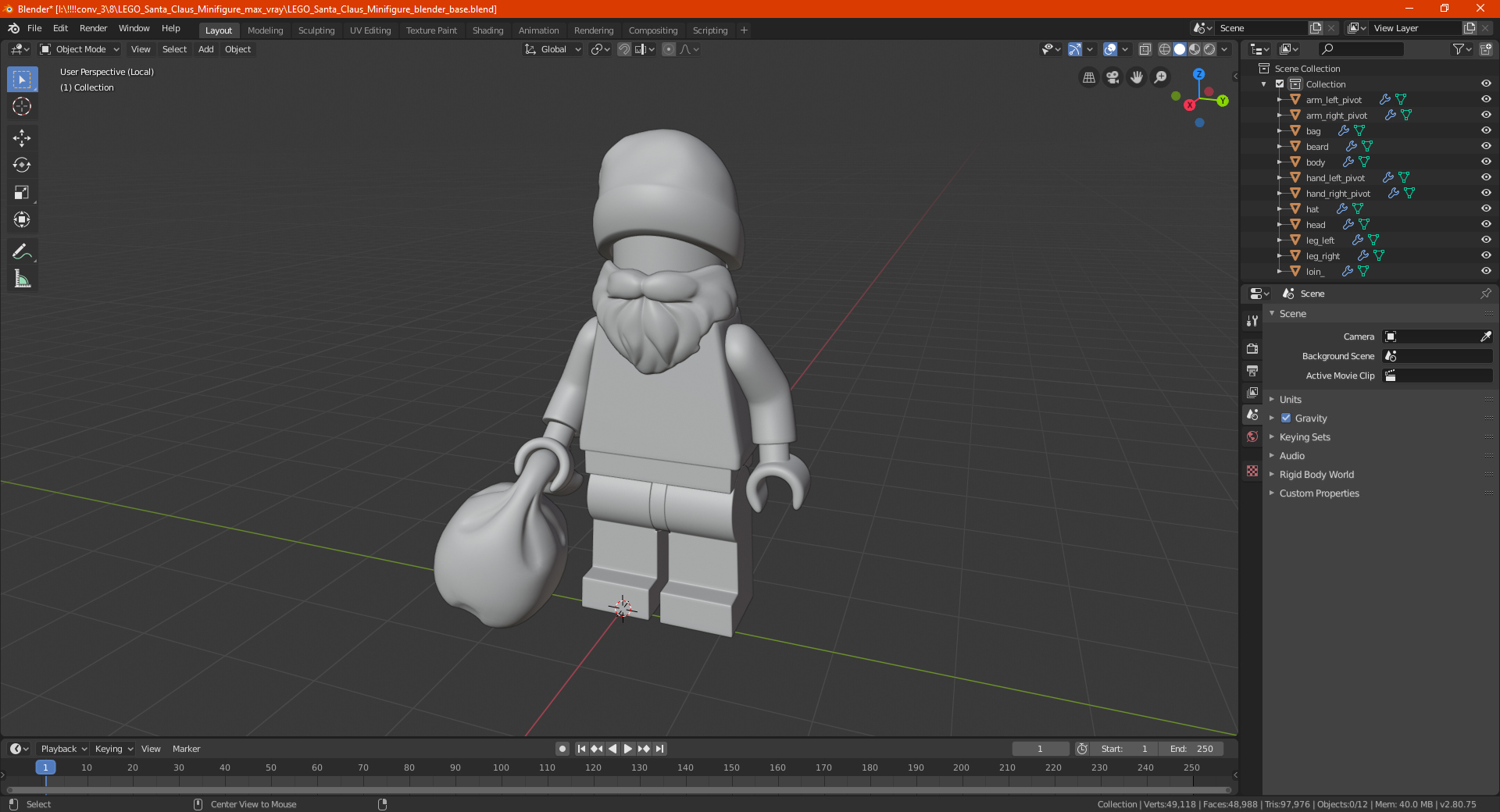The image size is (1500, 812).
Task: Activate the Annotate pencil tool
Action: [x=22, y=251]
